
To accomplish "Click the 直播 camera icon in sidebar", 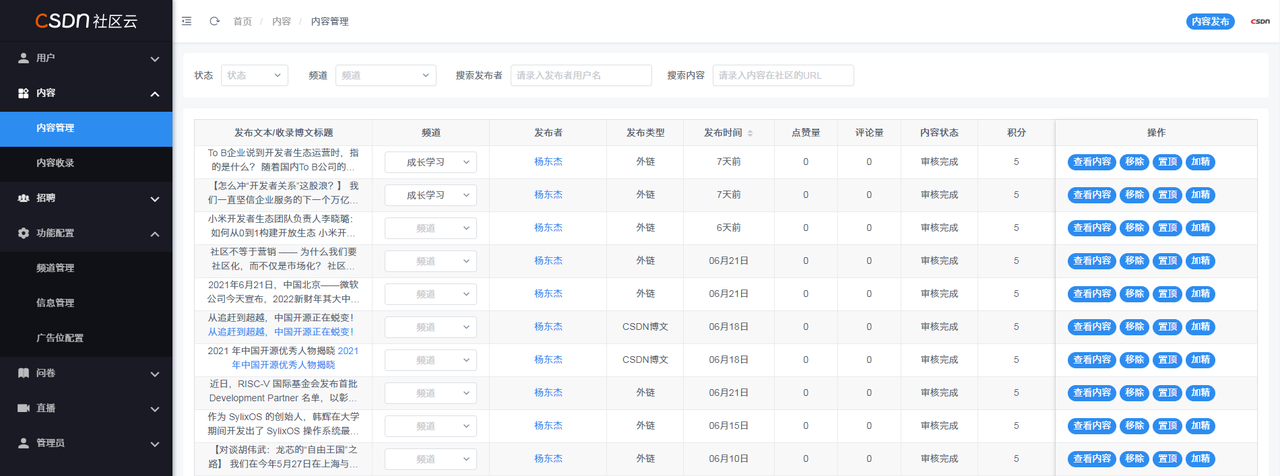I will point(24,408).
